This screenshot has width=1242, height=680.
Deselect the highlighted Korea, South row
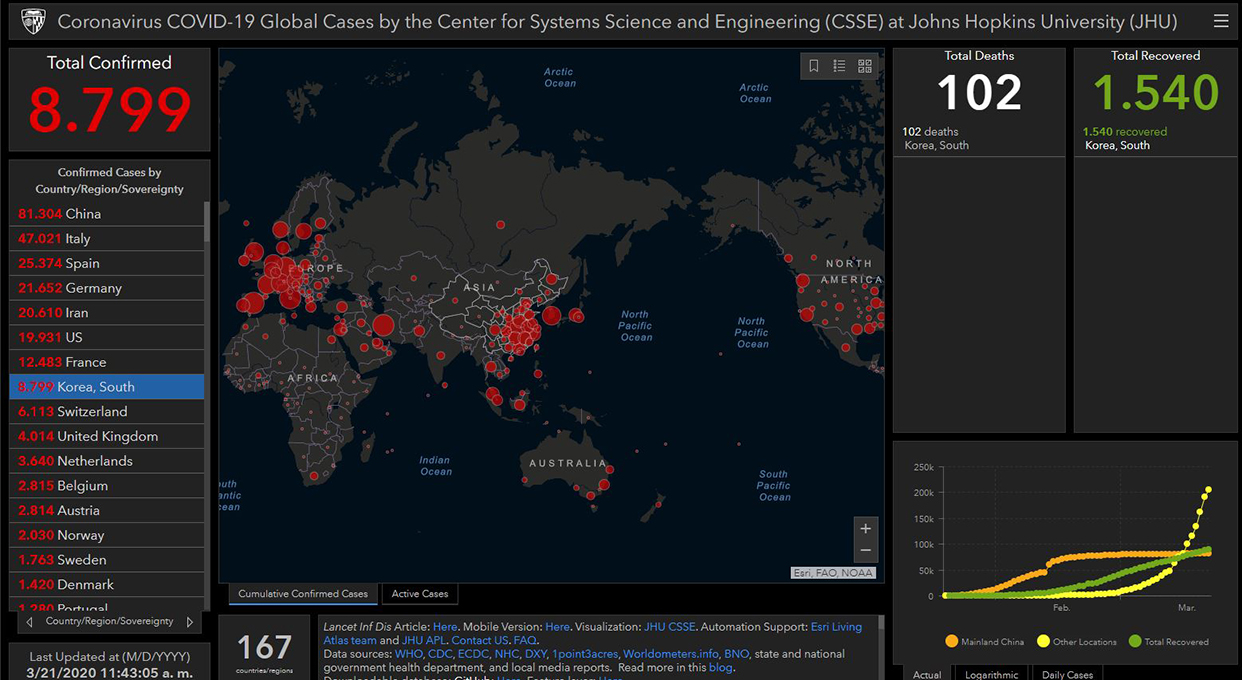click(x=107, y=387)
